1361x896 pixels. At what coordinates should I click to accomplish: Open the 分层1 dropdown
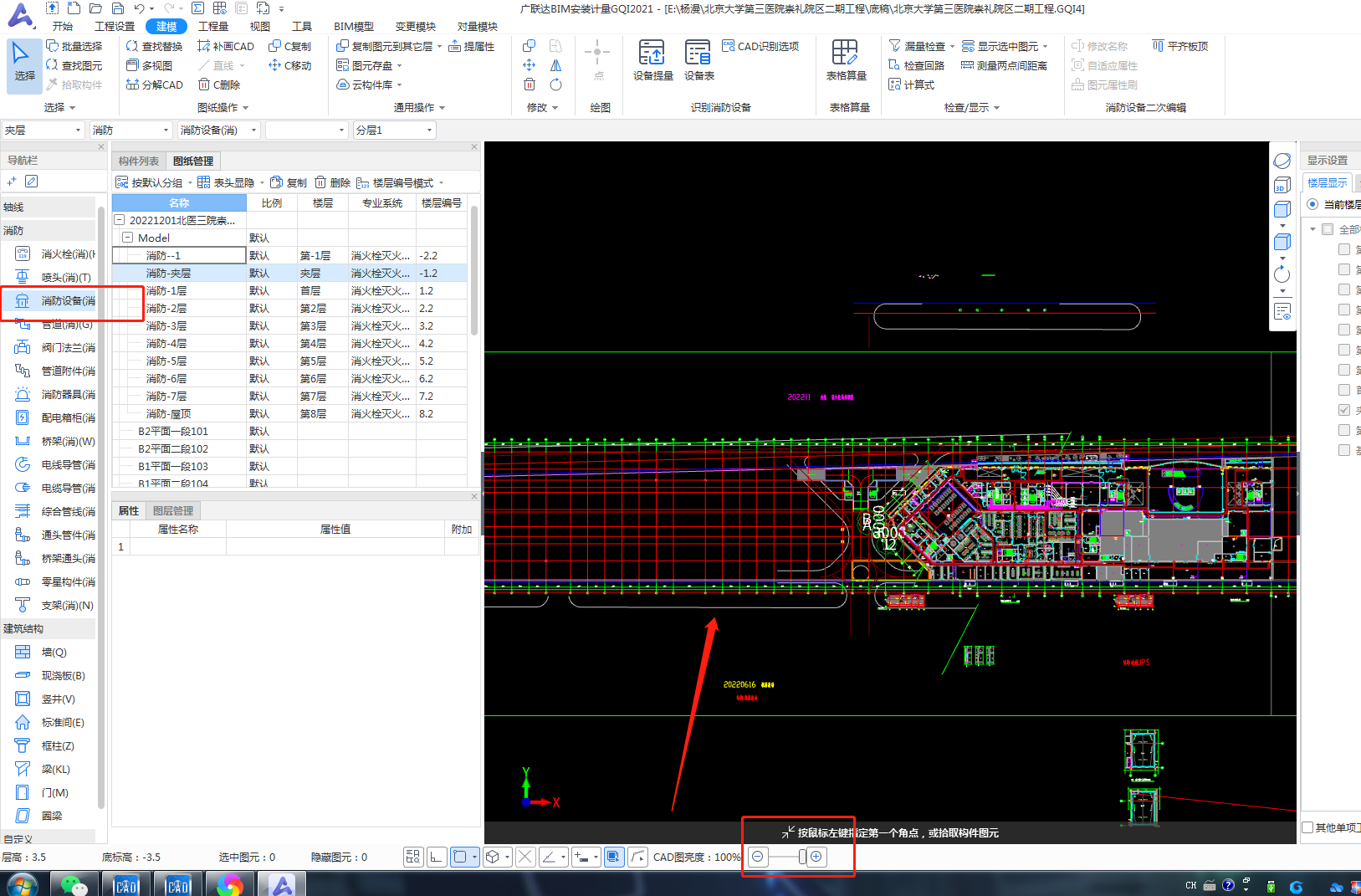point(395,130)
